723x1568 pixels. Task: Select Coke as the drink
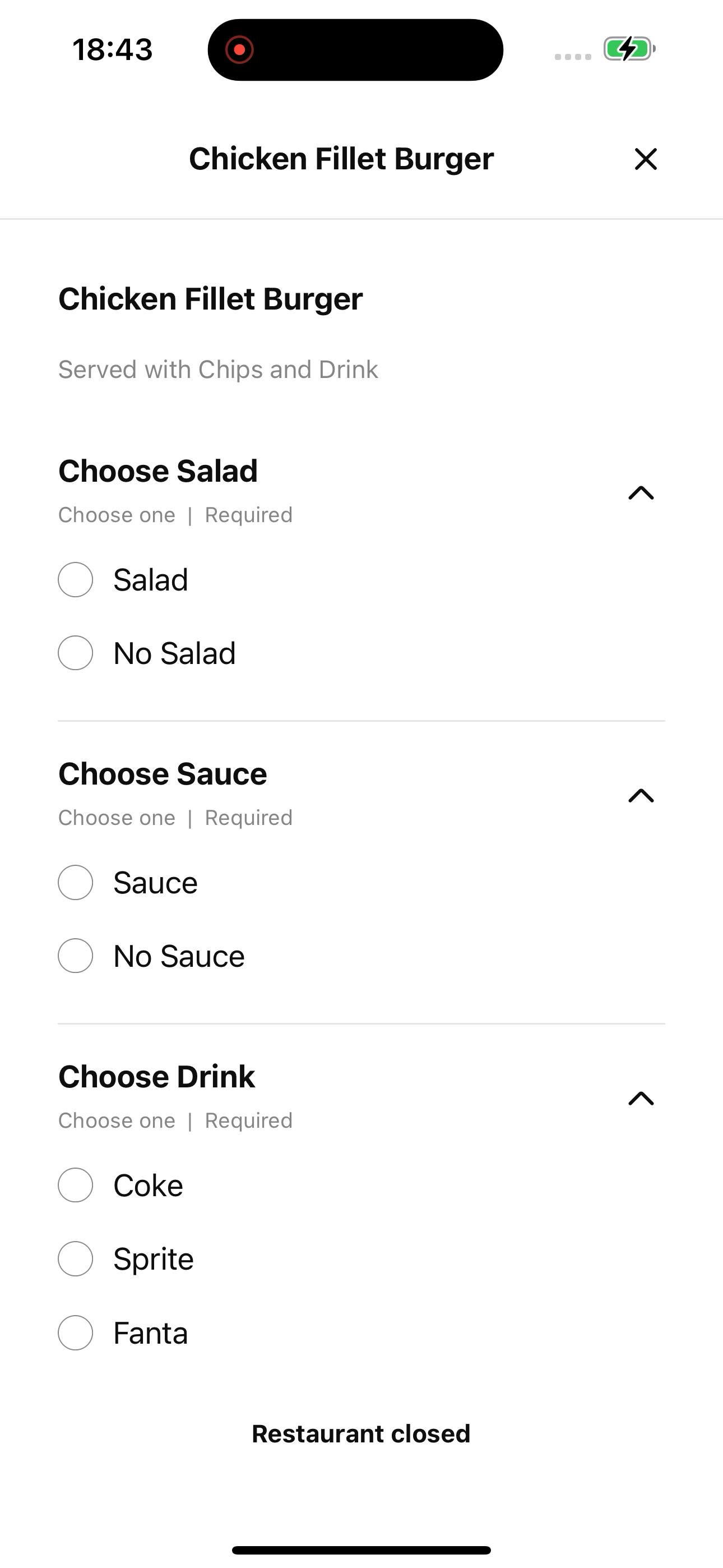76,1185
